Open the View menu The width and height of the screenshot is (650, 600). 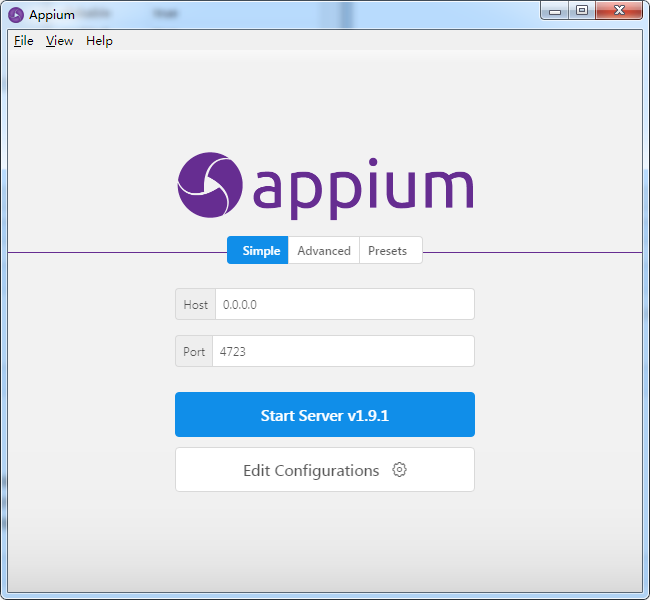[59, 41]
